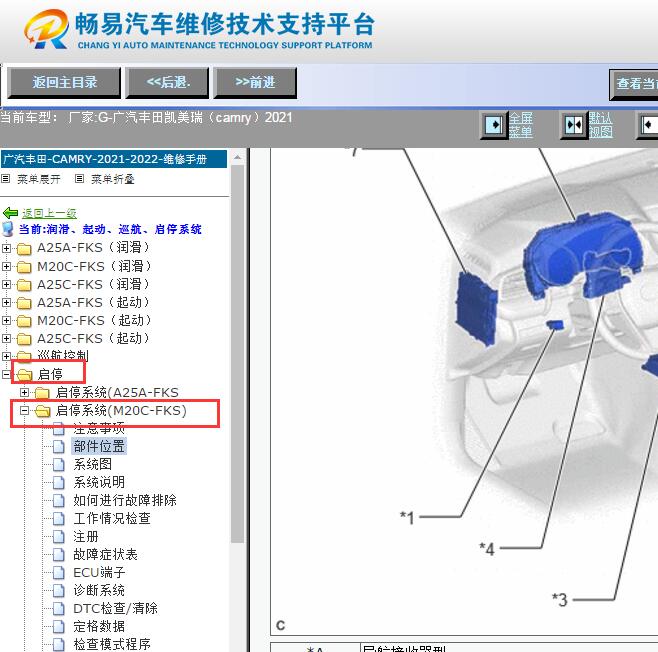Click the 注册 document icon

[x=59, y=537]
